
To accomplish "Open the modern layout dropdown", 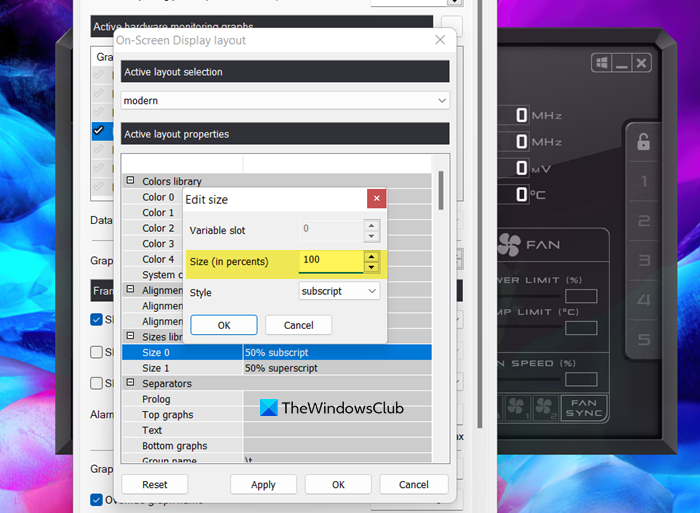I will pos(285,100).
